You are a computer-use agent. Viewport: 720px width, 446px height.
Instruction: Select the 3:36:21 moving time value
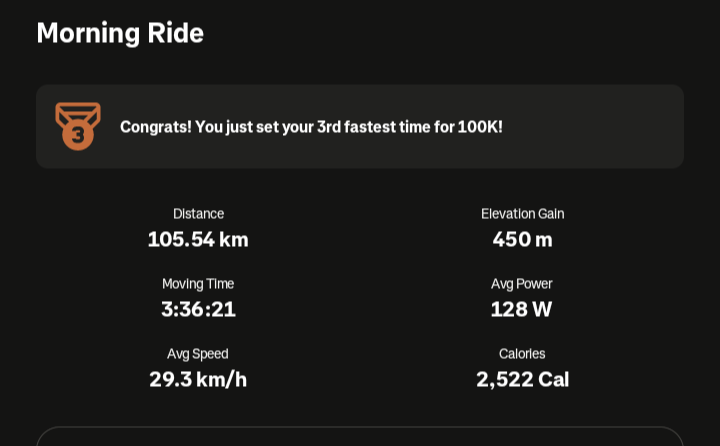coord(198,309)
